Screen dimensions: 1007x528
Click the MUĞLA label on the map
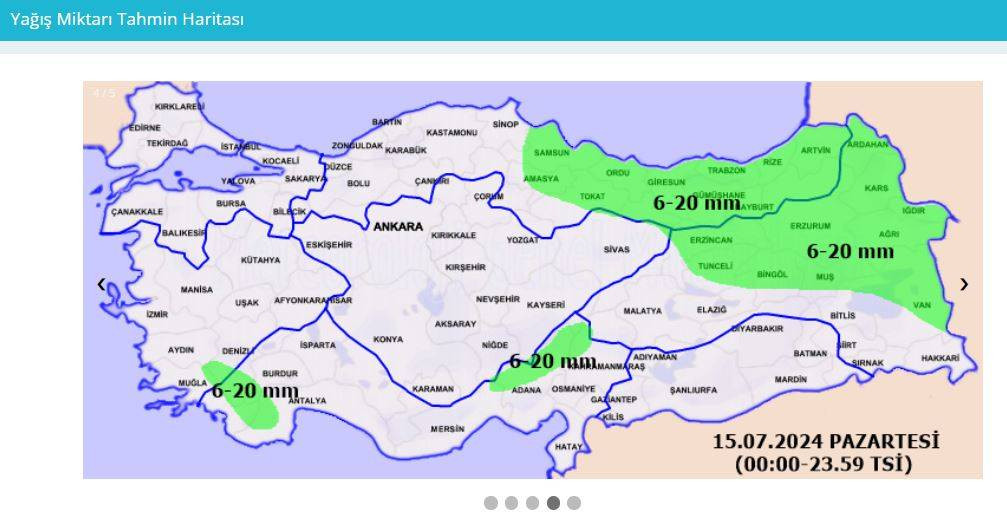[x=193, y=383]
